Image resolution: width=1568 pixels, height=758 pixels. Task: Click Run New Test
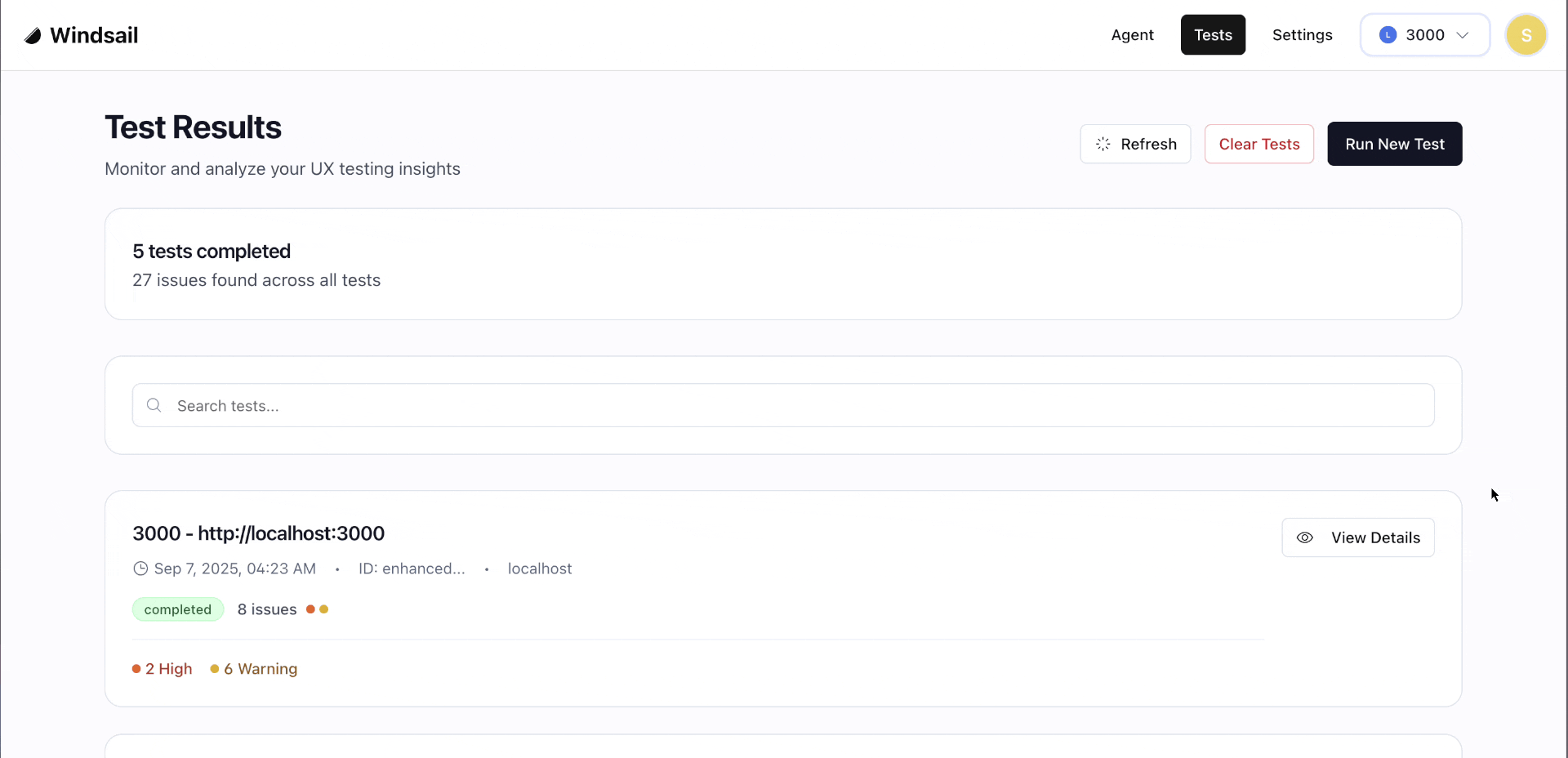point(1394,144)
